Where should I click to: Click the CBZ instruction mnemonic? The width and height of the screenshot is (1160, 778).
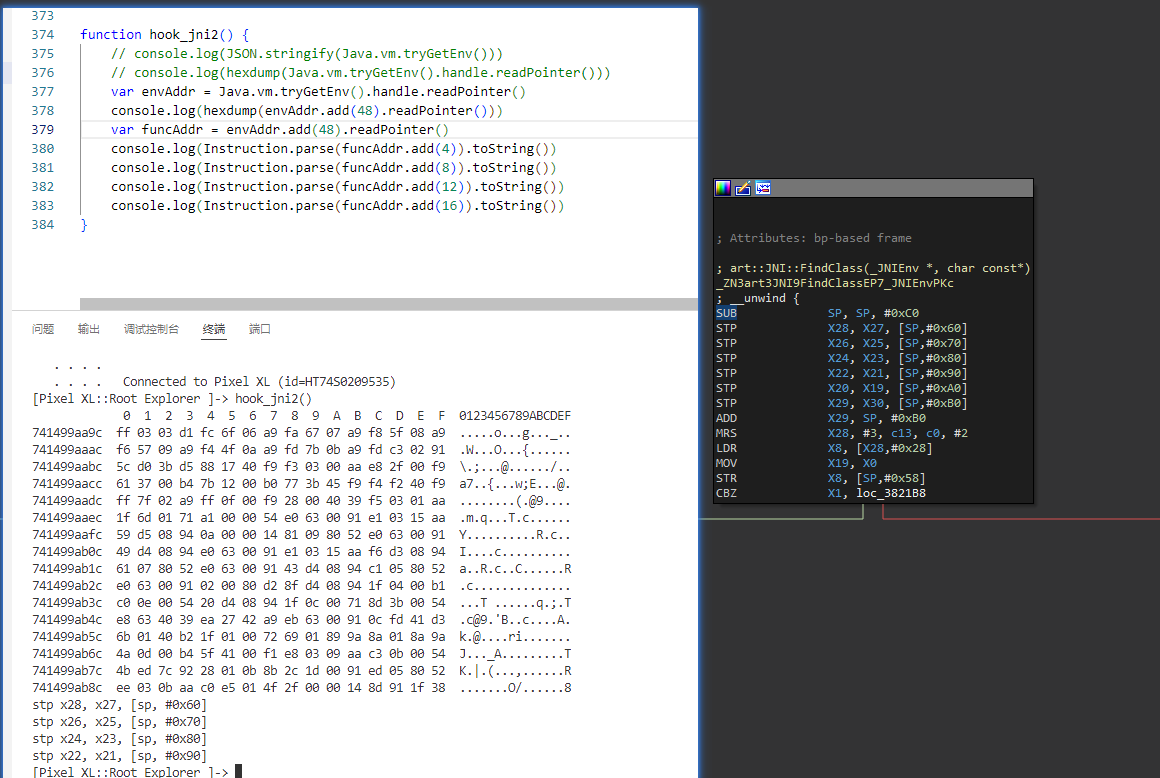(726, 493)
